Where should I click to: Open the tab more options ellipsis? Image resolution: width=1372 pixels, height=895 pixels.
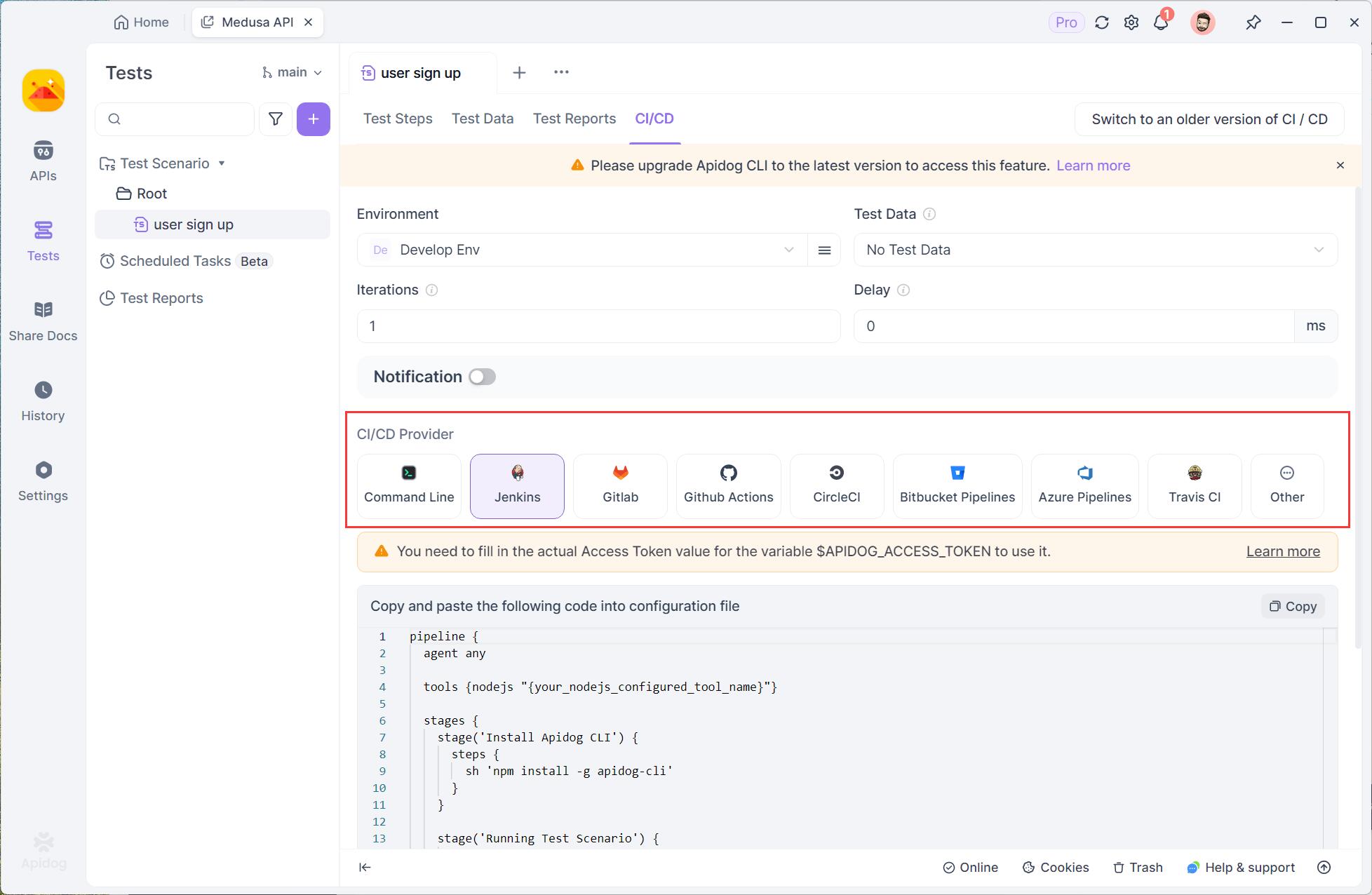[x=561, y=72]
